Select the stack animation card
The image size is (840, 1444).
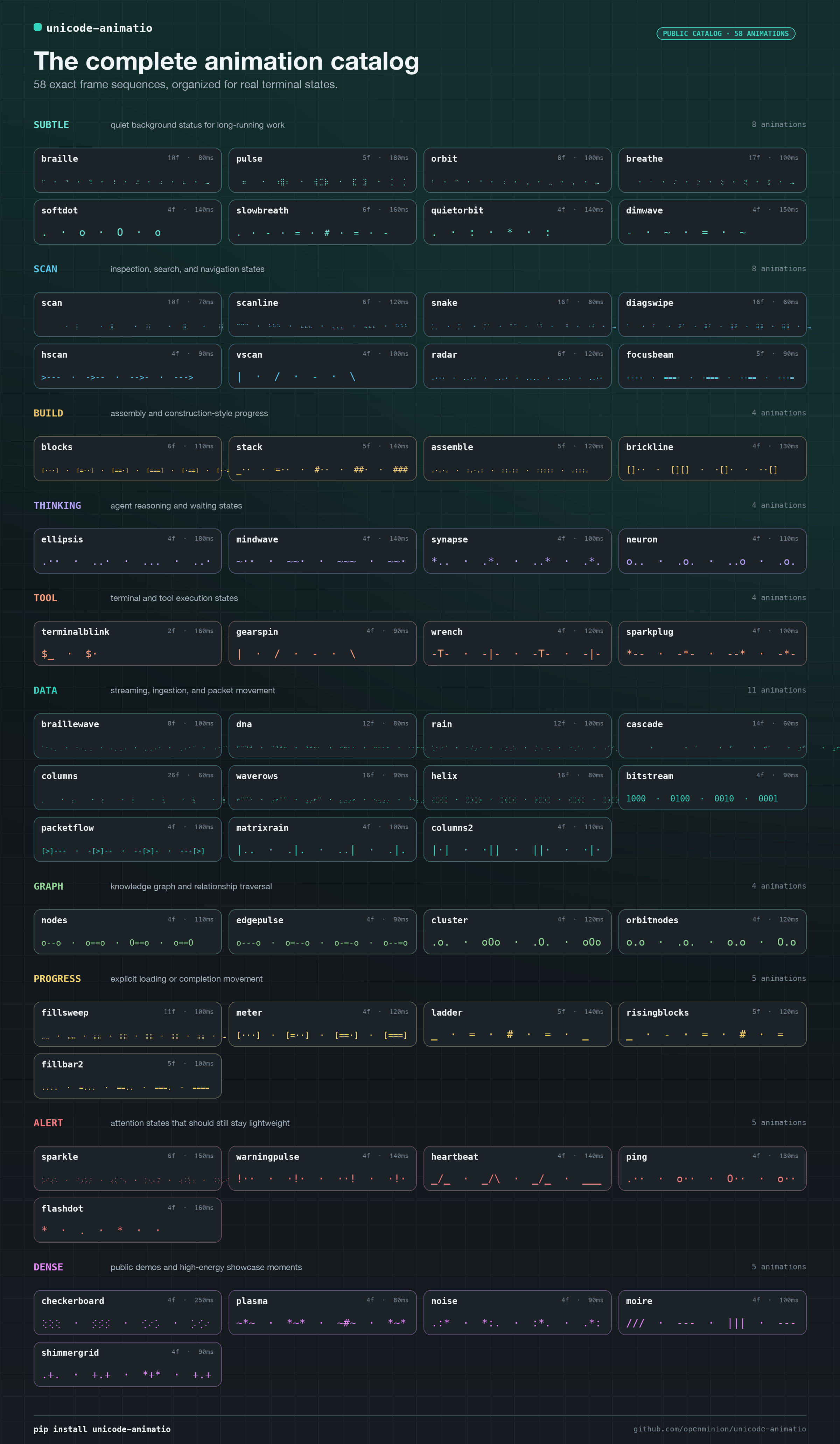[x=323, y=458]
